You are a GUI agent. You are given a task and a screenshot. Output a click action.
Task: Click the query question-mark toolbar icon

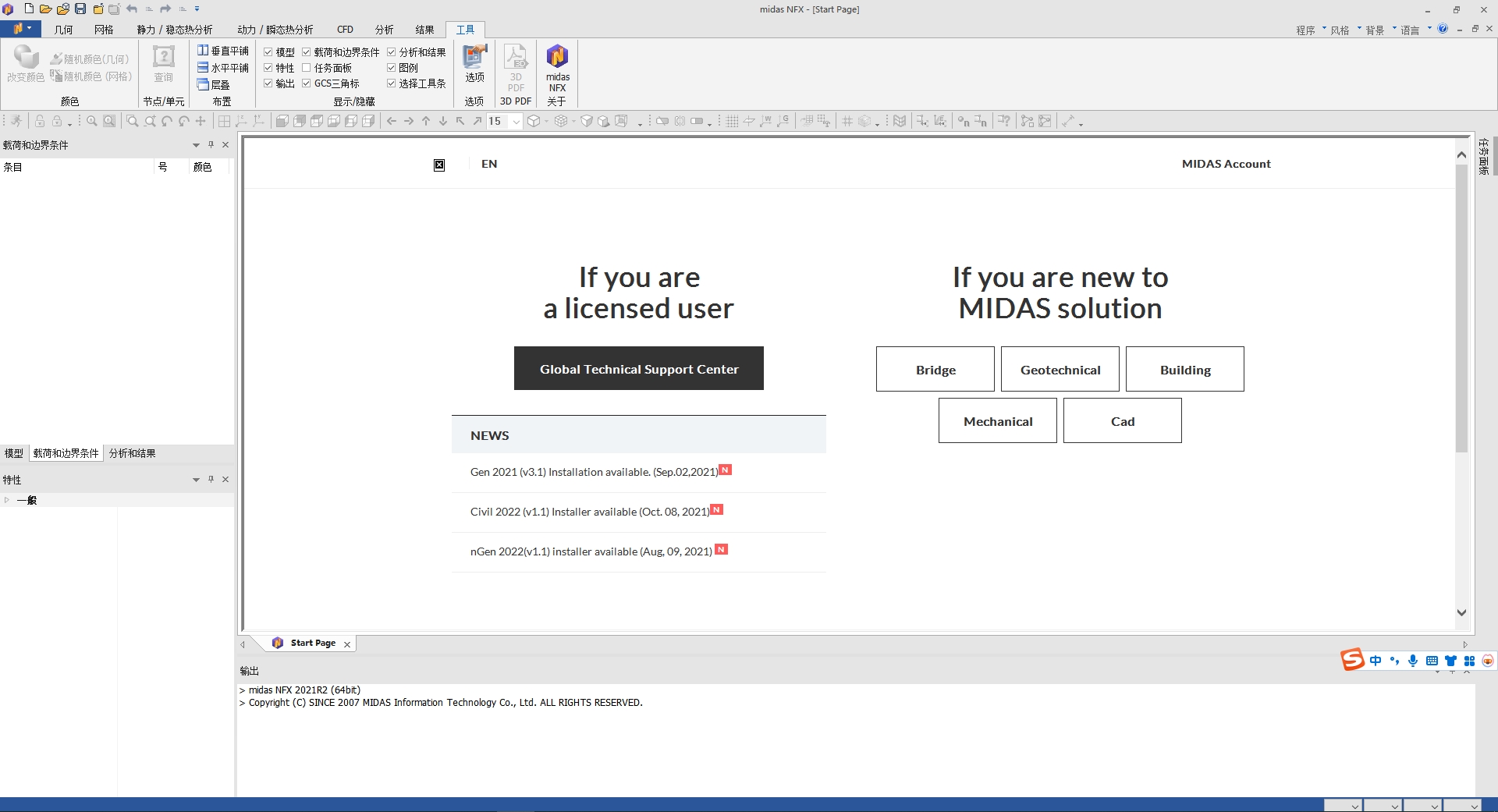point(1004,121)
